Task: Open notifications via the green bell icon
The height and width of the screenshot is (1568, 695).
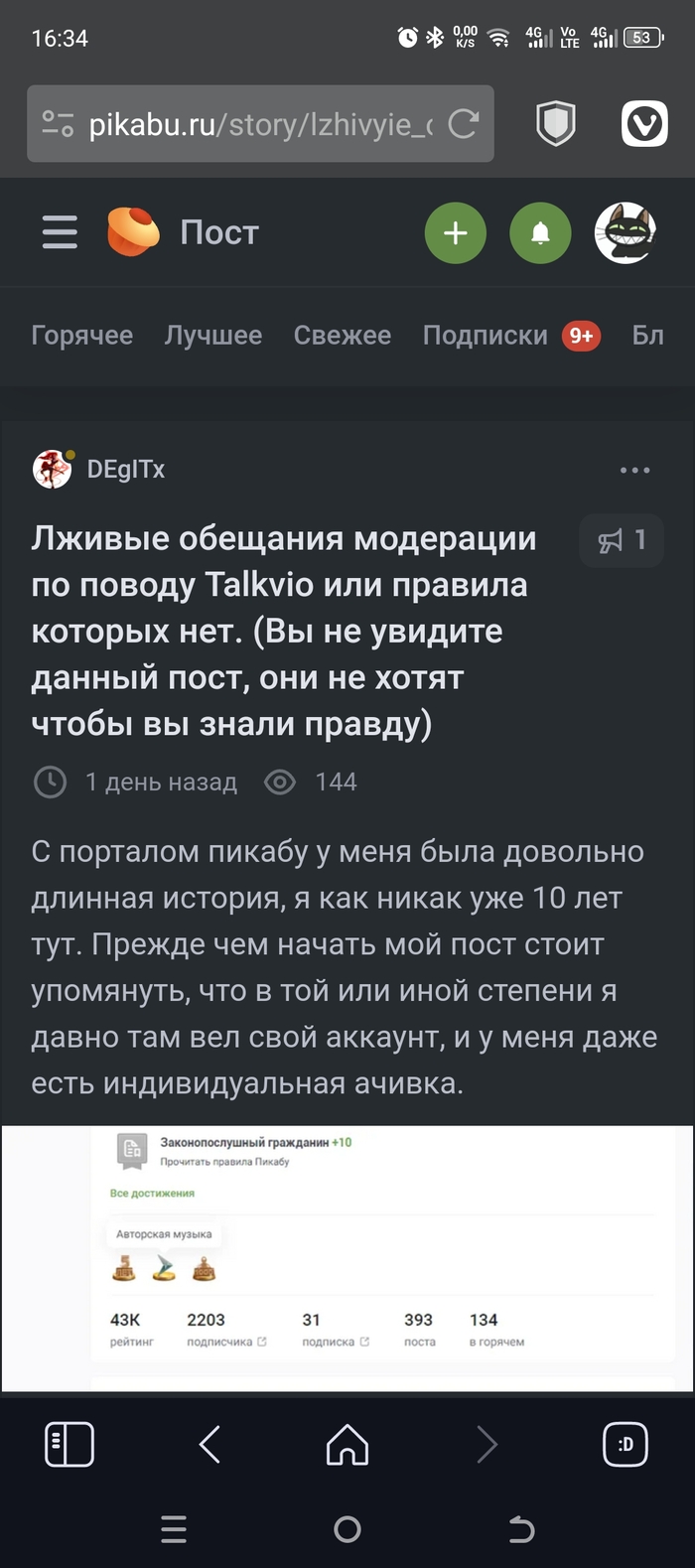Action: pyautogui.click(x=540, y=233)
